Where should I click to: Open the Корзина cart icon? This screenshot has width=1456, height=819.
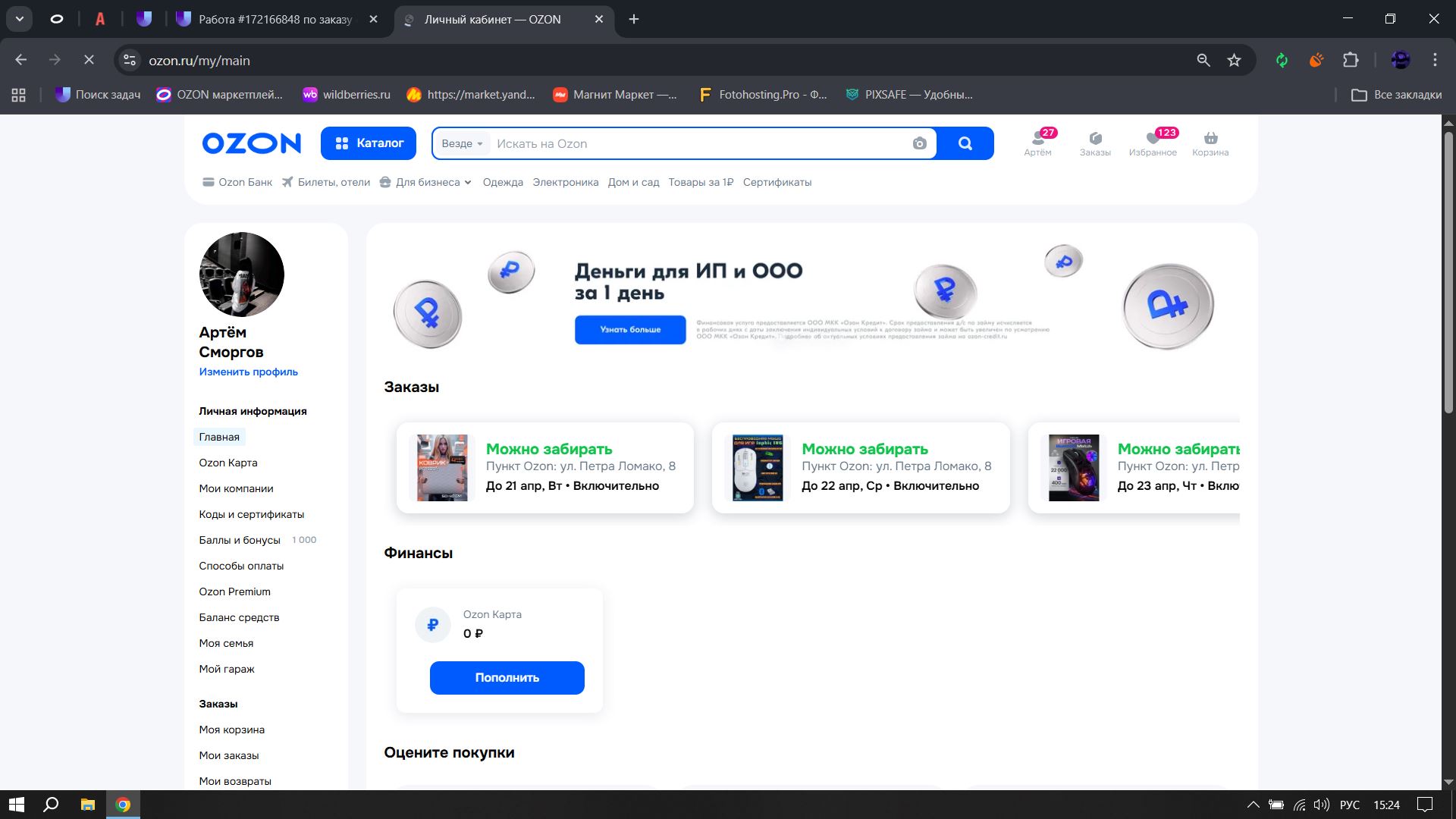pyautogui.click(x=1210, y=139)
